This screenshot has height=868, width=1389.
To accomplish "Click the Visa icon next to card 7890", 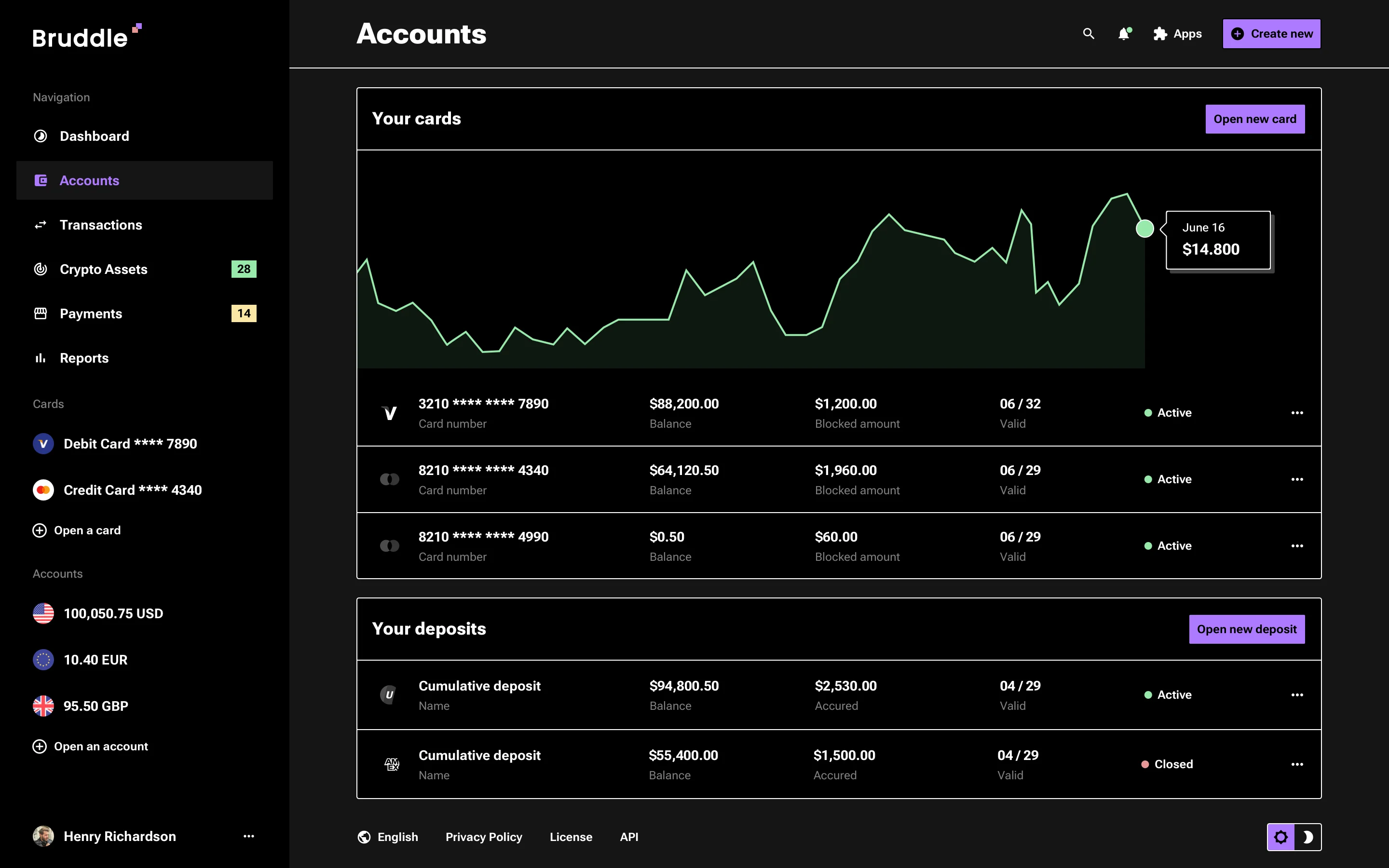I will (x=389, y=413).
